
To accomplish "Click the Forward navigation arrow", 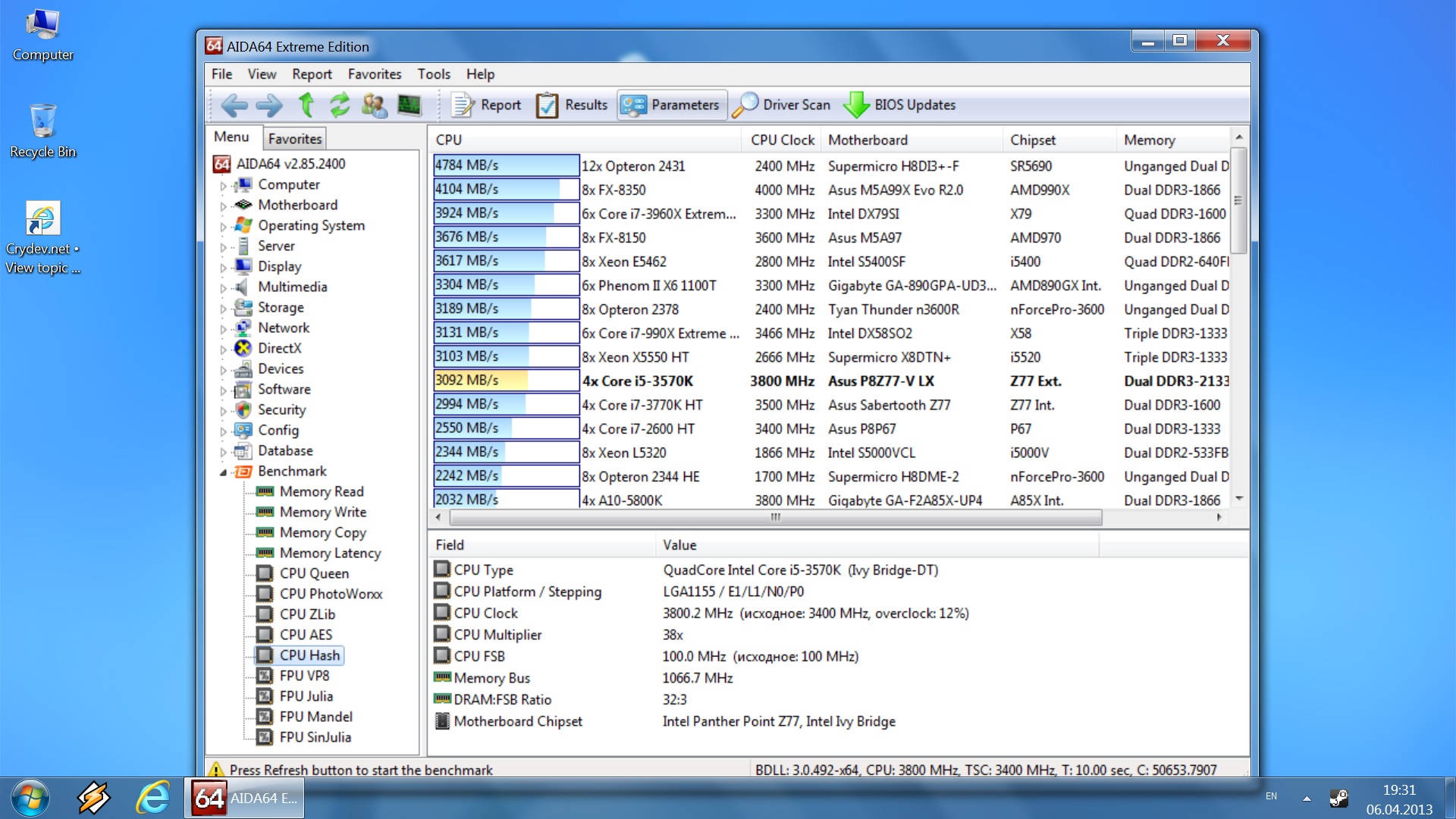I will 268,105.
